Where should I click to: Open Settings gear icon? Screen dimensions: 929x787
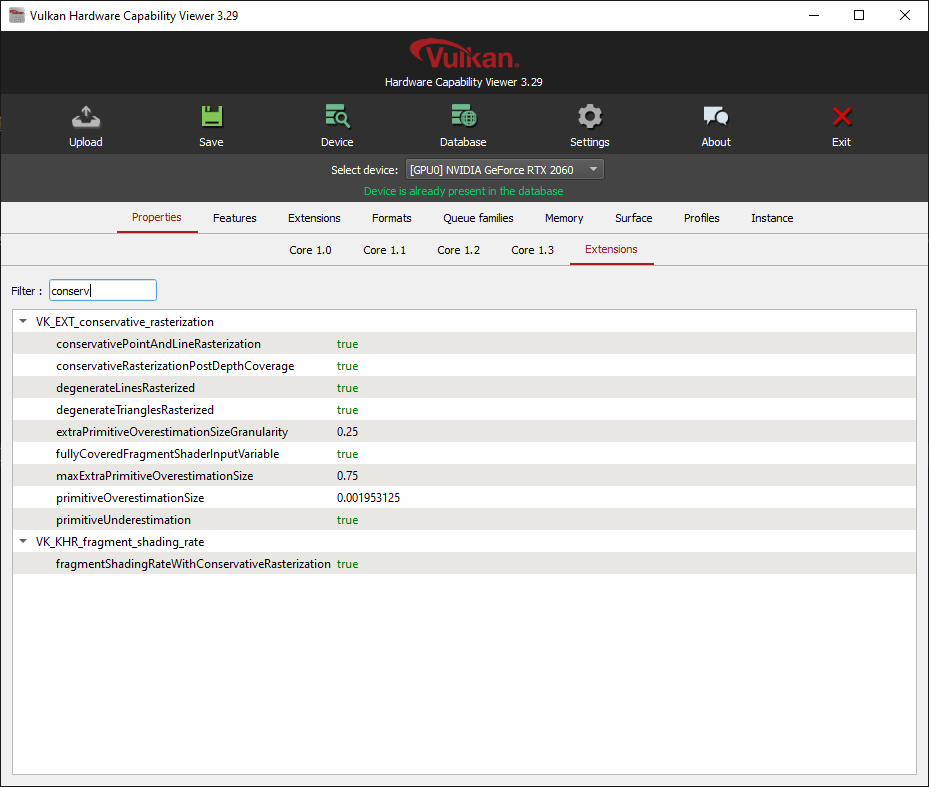coord(590,116)
